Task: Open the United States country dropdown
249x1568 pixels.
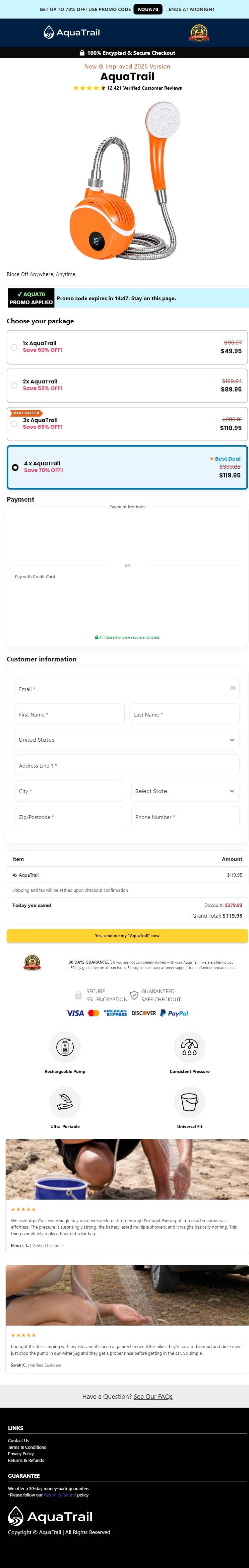Action: tap(127, 740)
